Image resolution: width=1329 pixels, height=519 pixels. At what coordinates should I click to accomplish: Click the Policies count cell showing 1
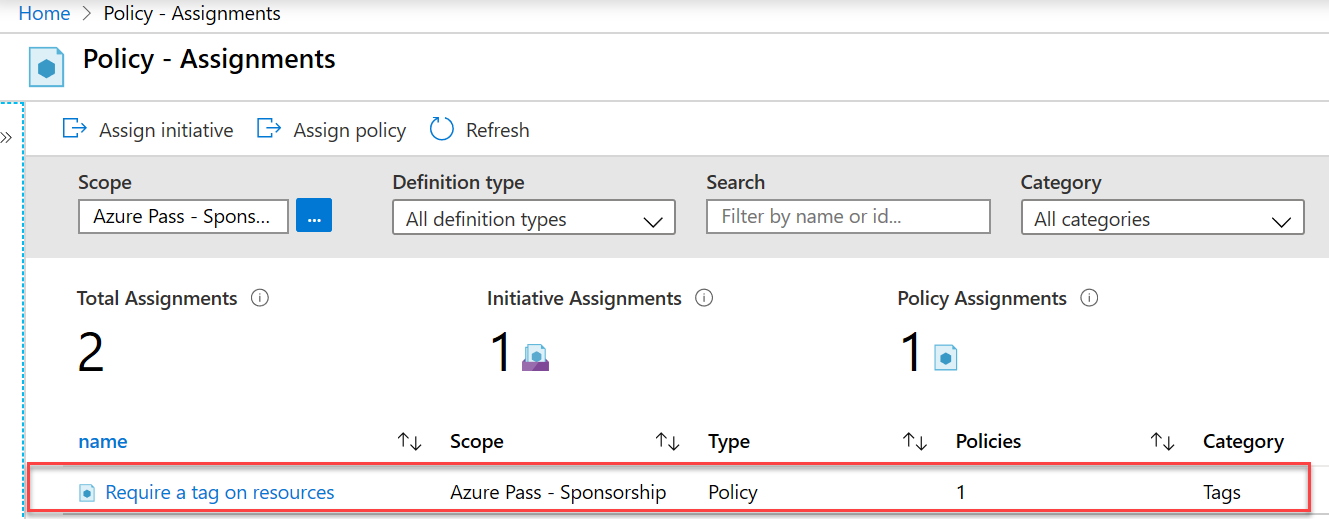coord(961,492)
